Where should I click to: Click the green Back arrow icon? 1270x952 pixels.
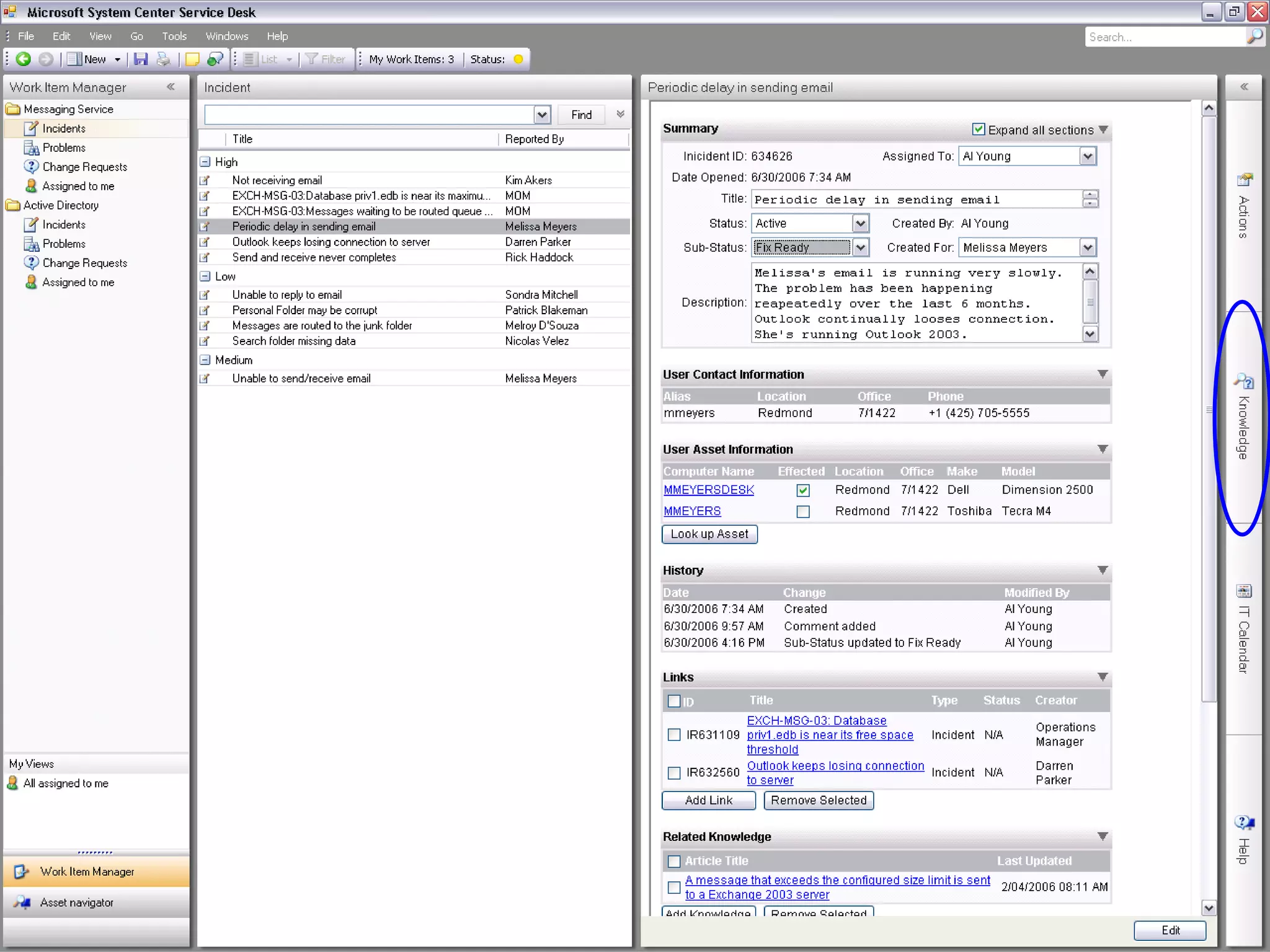(x=24, y=59)
